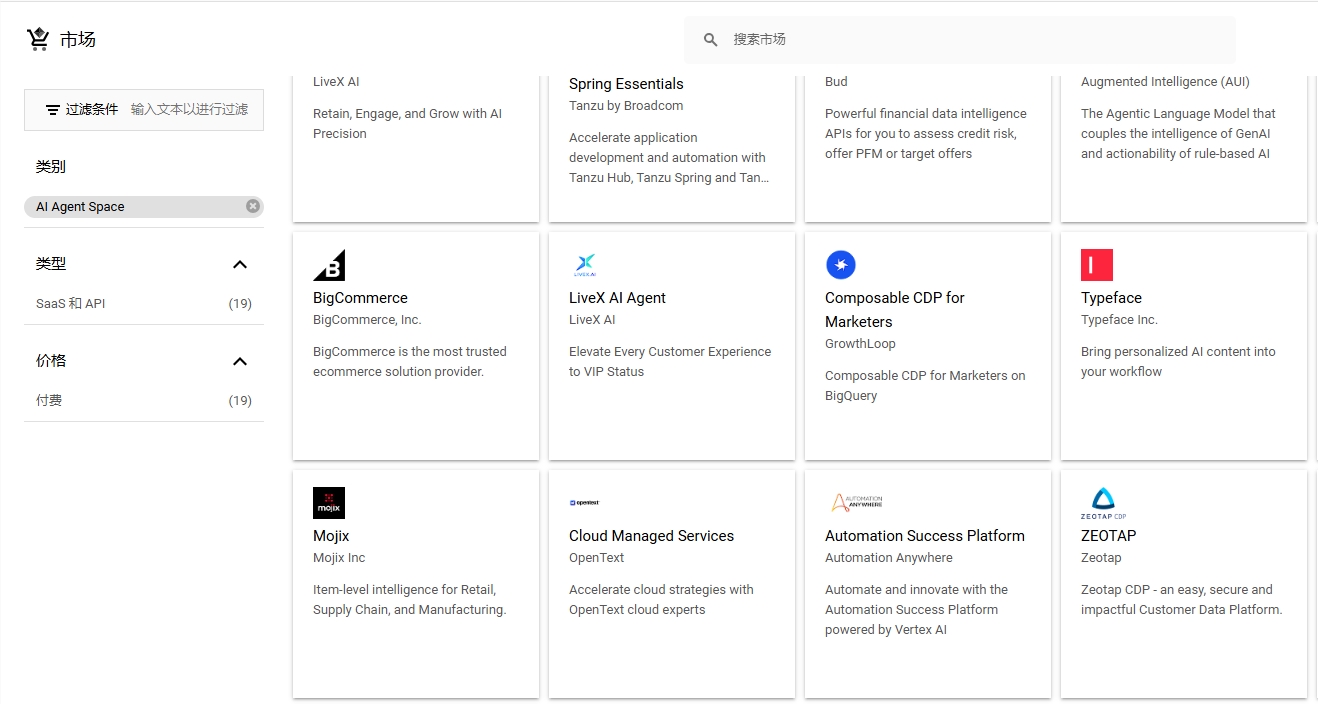
Task: Click the Mojix black square logo
Action: coord(329,502)
